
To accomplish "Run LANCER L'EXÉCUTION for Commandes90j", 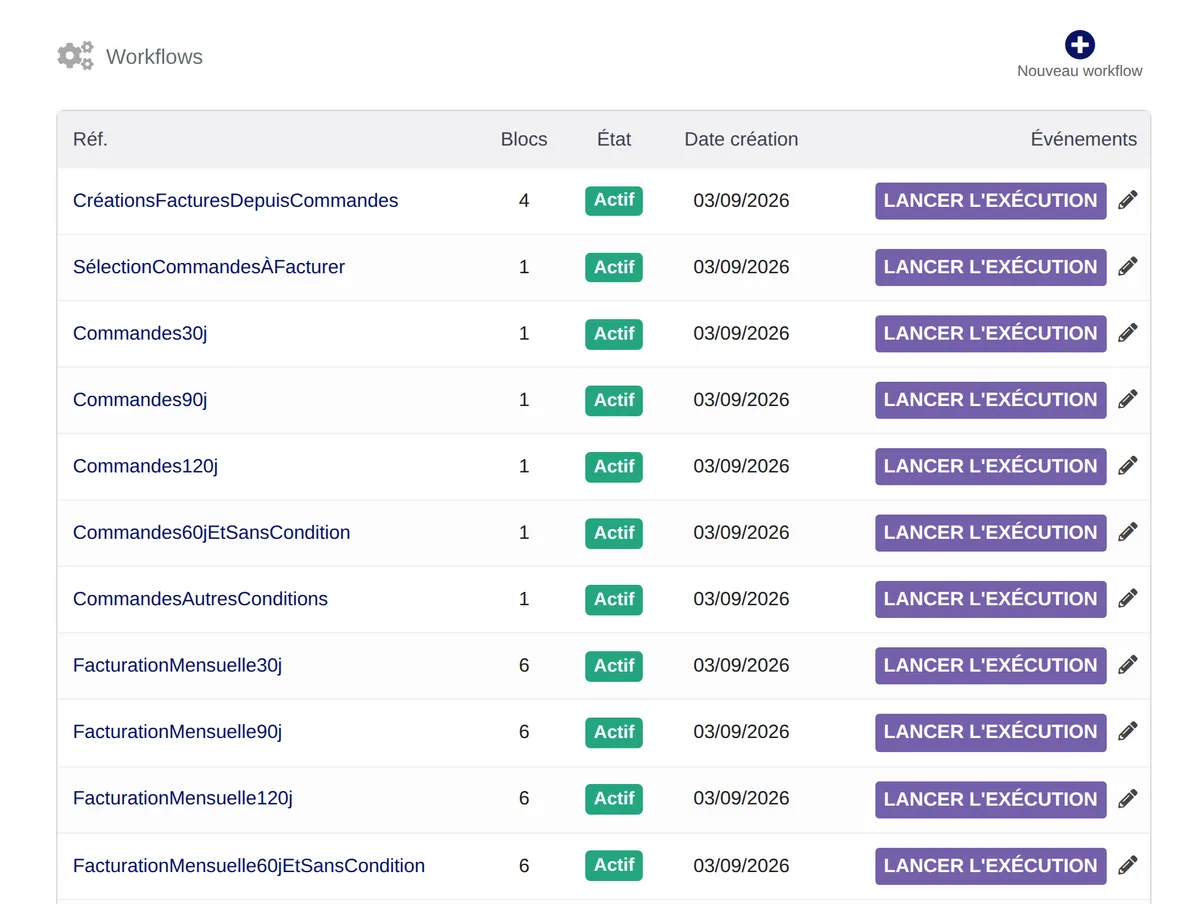I will [x=990, y=400].
